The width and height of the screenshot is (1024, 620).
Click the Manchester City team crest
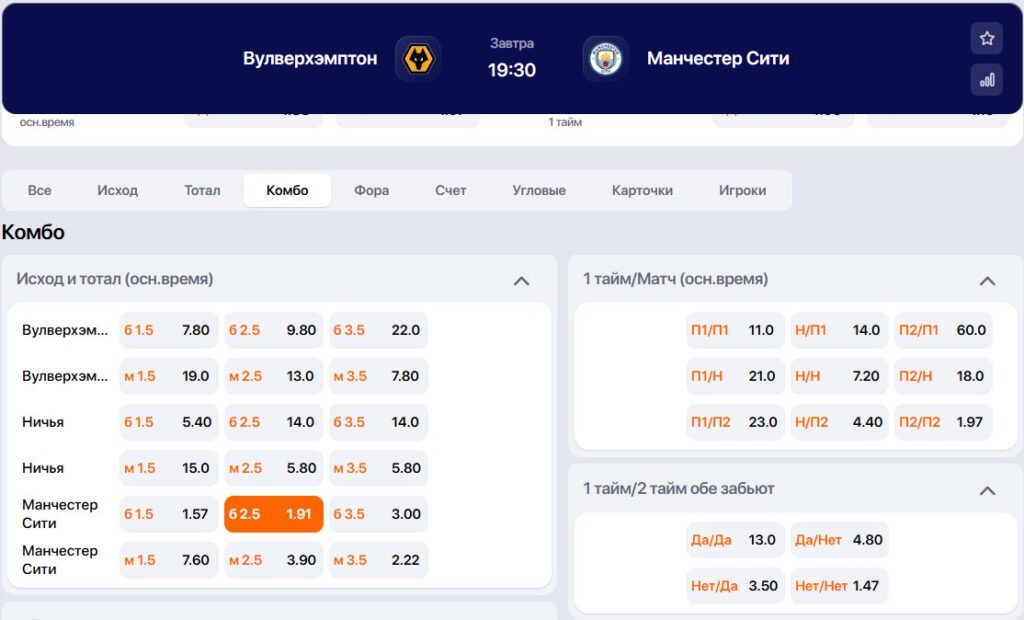tap(605, 59)
